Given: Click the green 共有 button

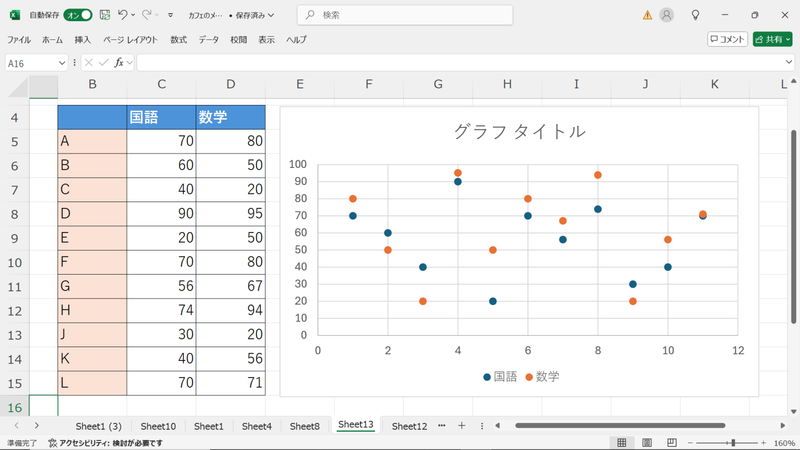Looking at the screenshot, I should (772, 39).
